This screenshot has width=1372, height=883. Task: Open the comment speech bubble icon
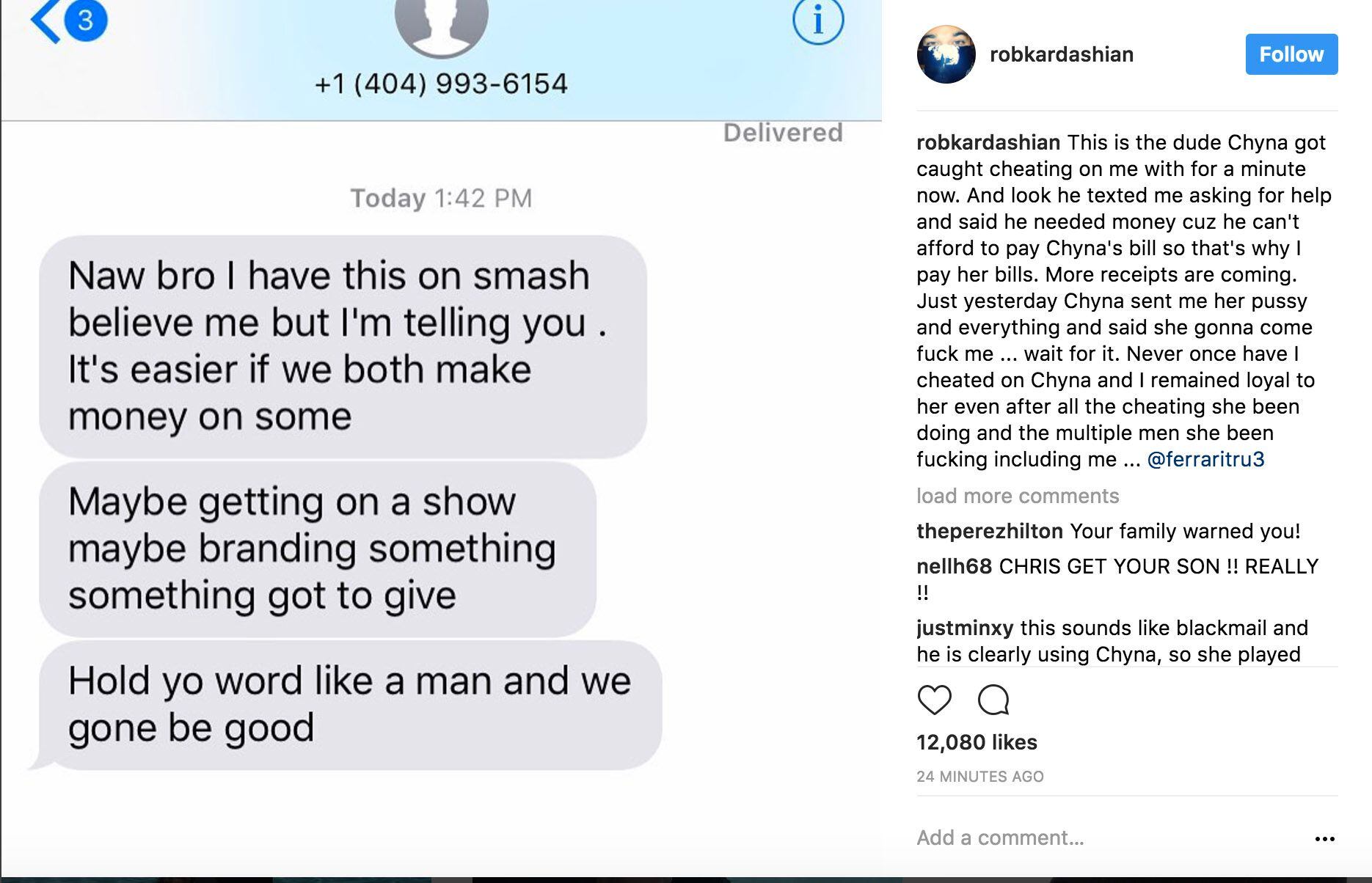tap(993, 700)
